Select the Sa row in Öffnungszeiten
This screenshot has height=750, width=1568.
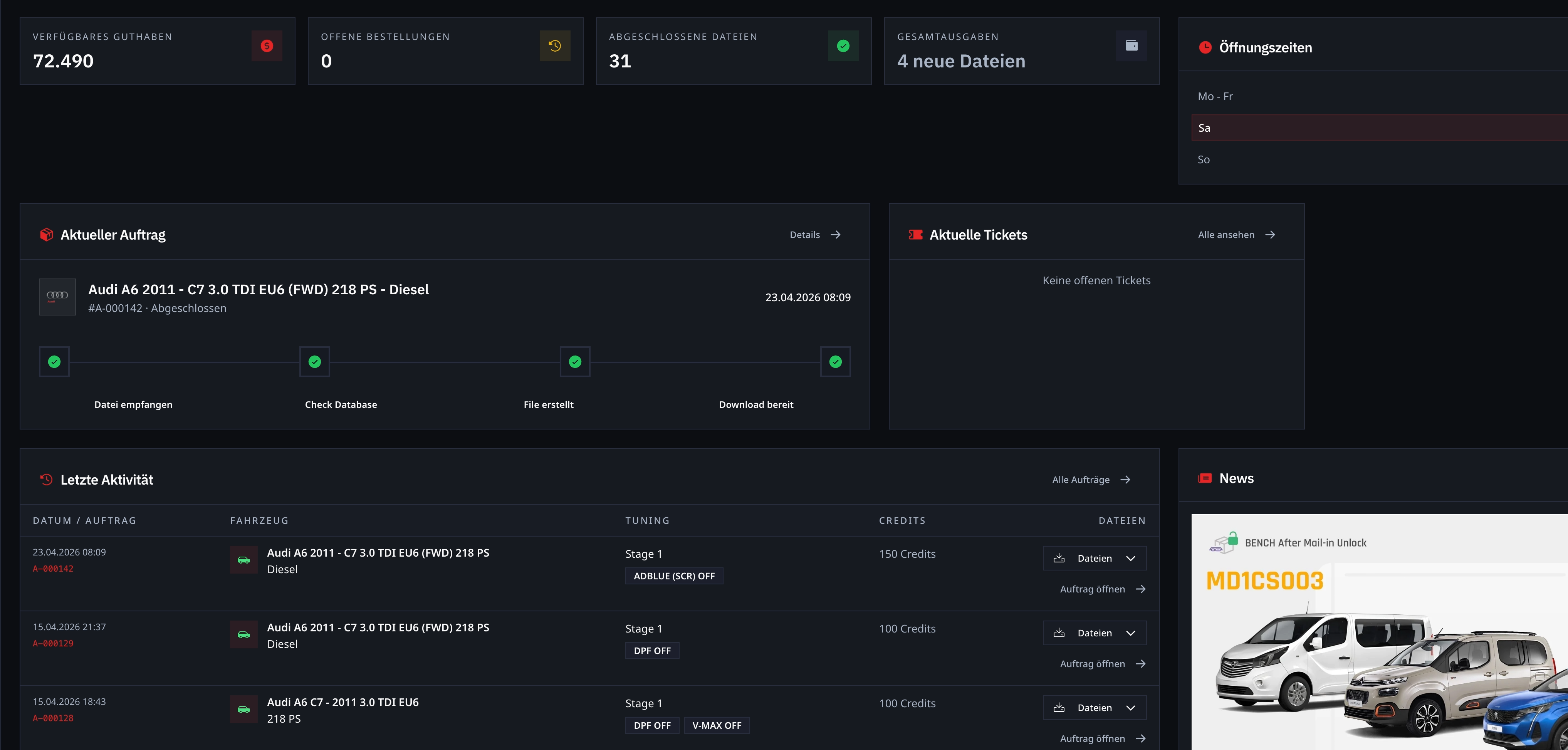pyautogui.click(x=1379, y=128)
